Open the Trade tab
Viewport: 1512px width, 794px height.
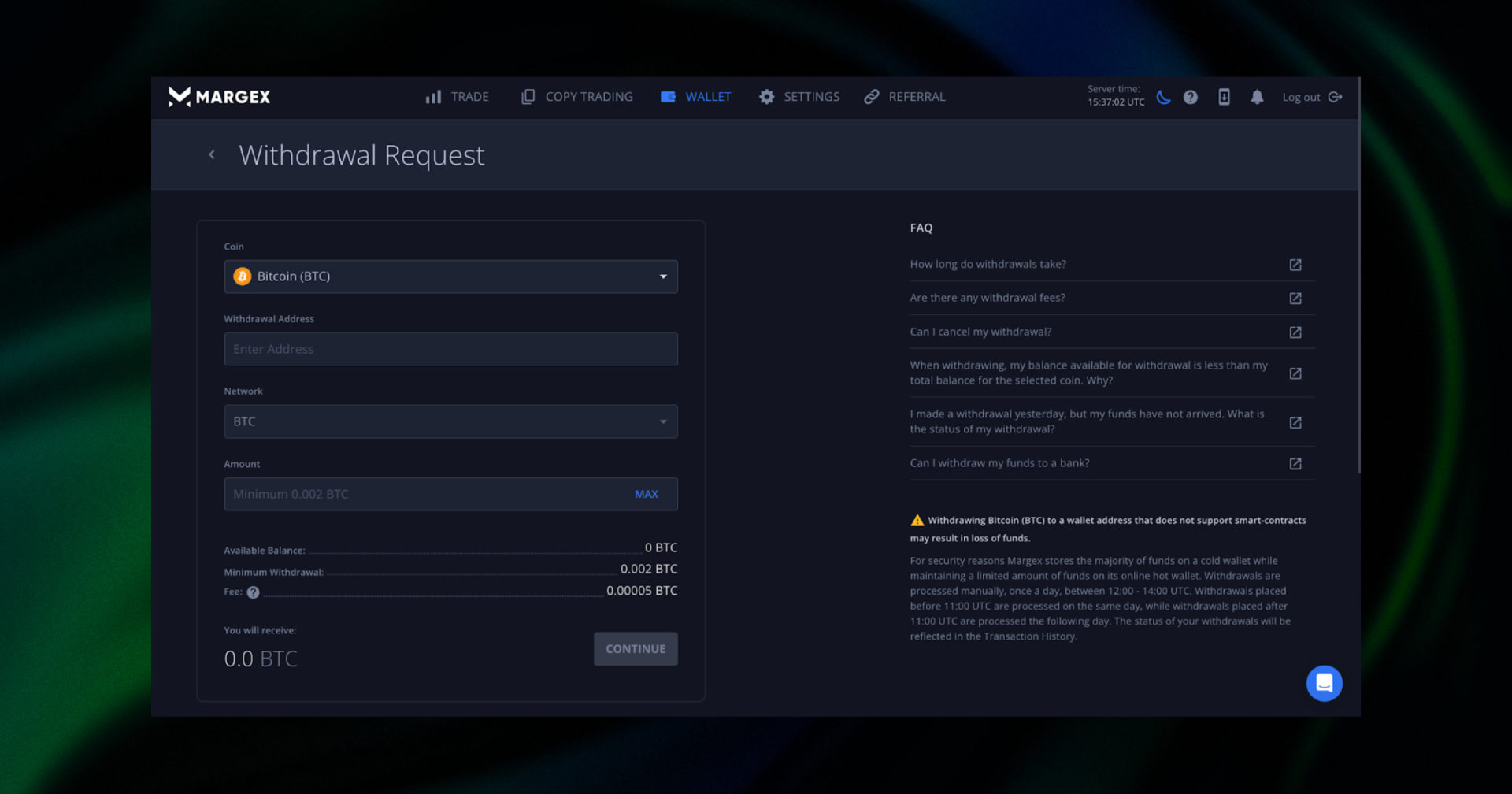458,97
